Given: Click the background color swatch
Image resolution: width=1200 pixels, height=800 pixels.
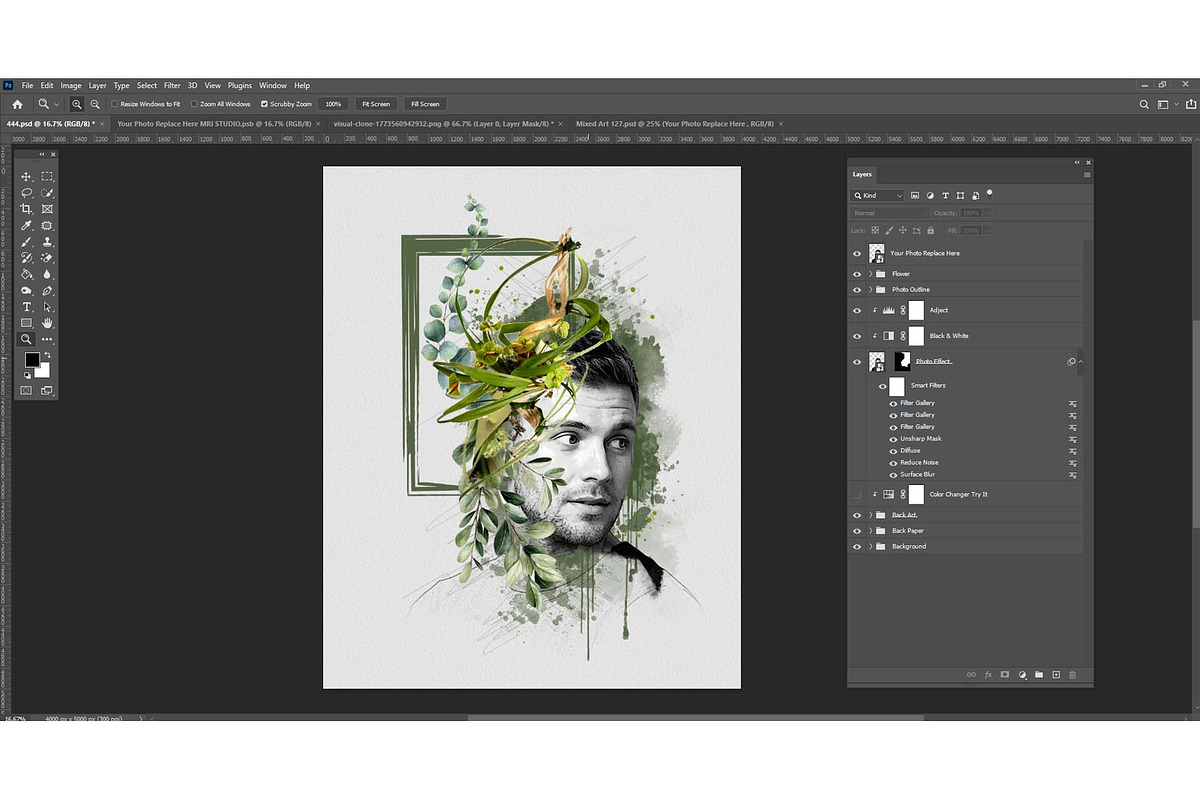Looking at the screenshot, I should click(43, 371).
